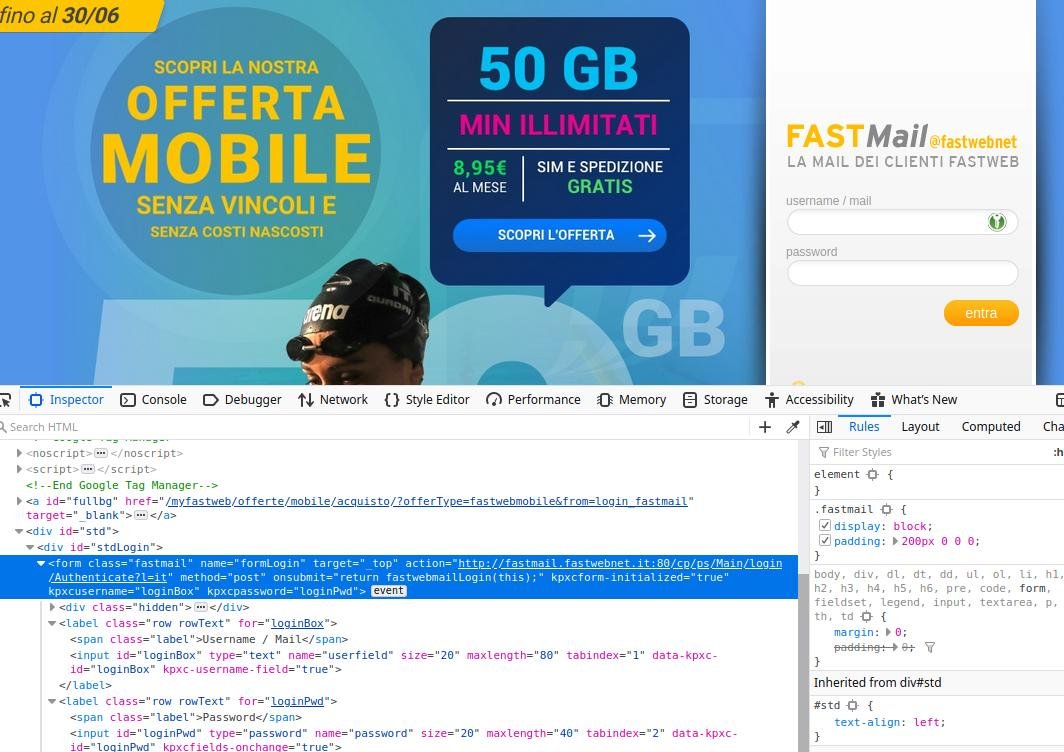The width and height of the screenshot is (1064, 752).
Task: Open the Accessibility panel icon
Action: tap(771, 399)
